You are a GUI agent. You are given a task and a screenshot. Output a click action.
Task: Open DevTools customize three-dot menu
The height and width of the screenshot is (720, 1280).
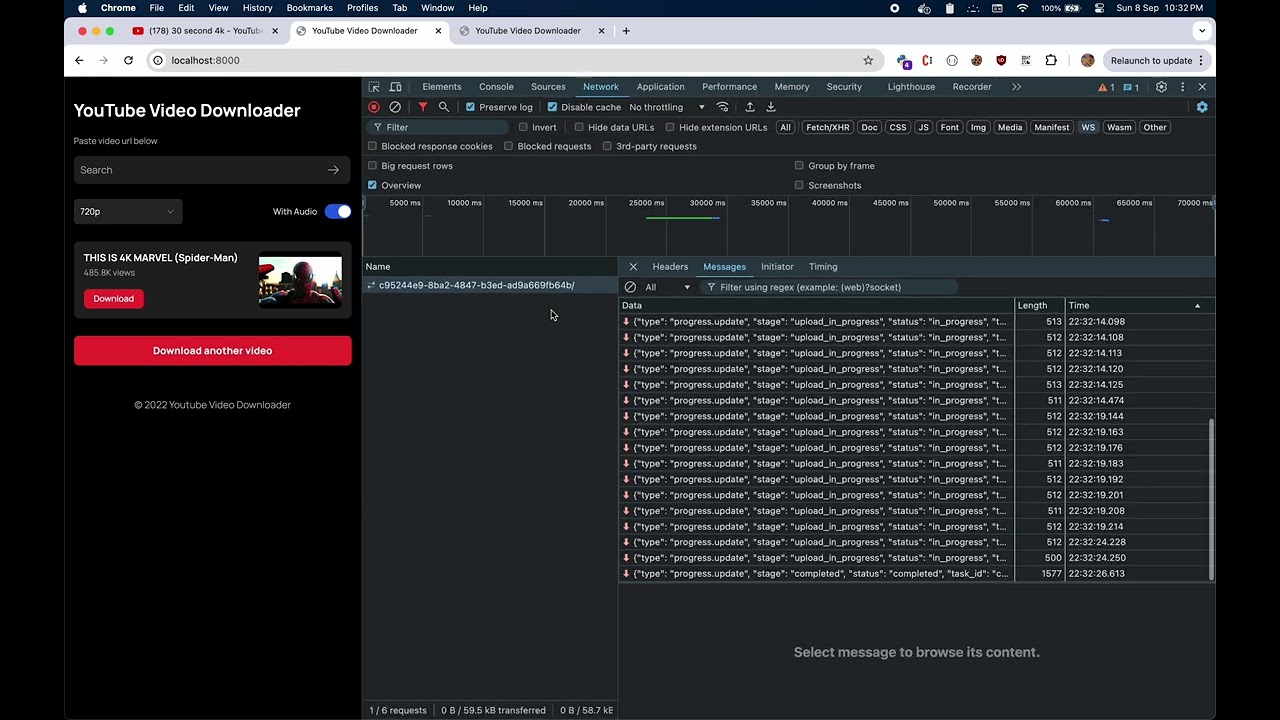[x=1182, y=87]
